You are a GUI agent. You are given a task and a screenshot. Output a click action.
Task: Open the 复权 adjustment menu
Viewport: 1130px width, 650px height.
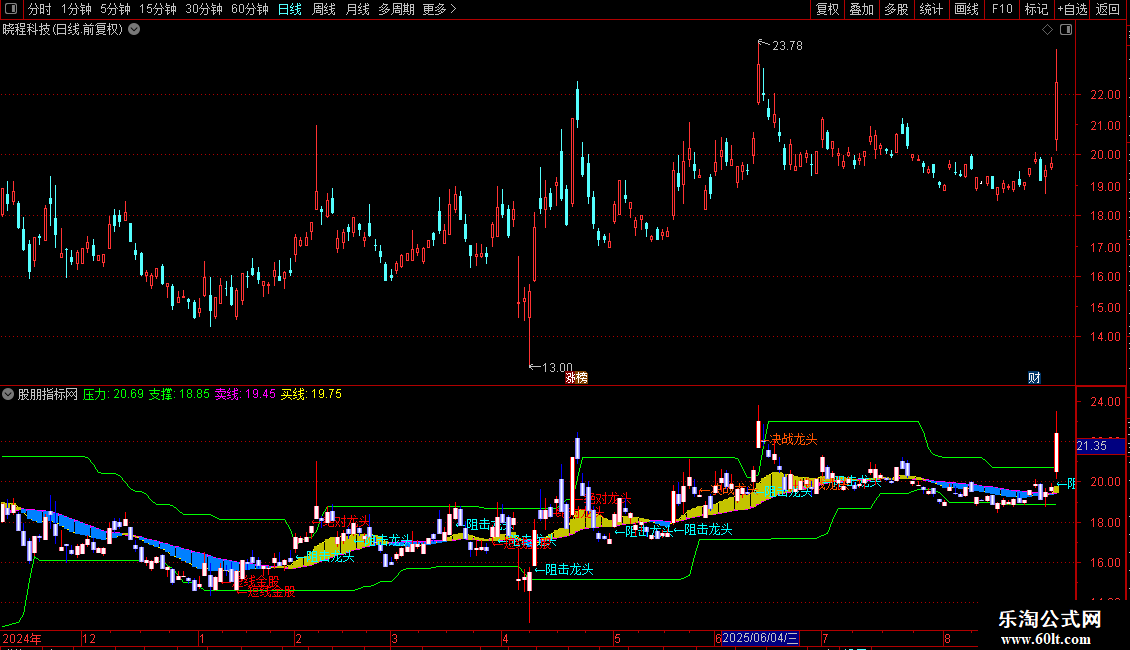pos(827,9)
